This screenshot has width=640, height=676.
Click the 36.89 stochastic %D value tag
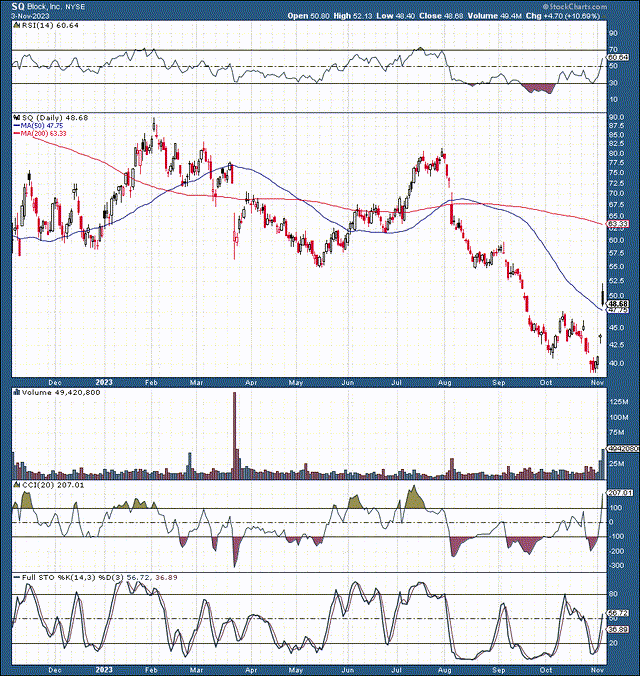tap(616, 630)
